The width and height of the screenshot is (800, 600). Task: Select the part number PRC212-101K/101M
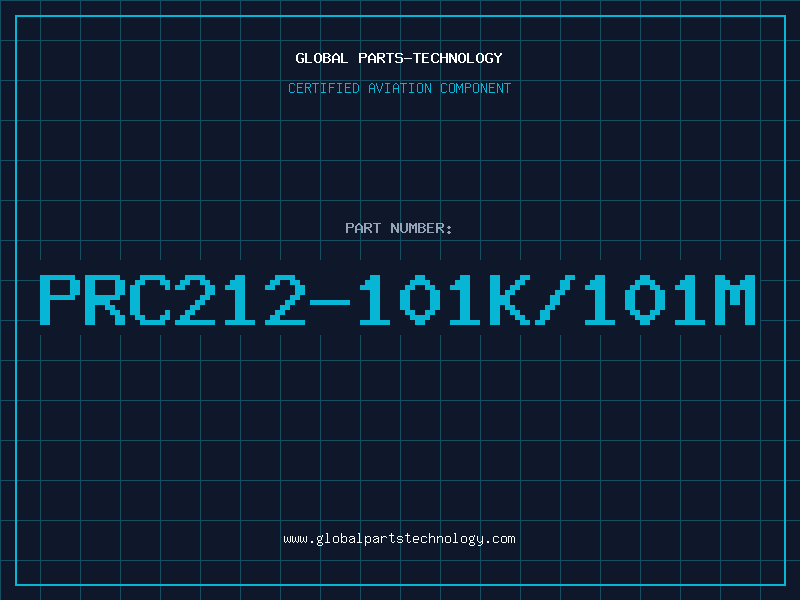point(398,299)
